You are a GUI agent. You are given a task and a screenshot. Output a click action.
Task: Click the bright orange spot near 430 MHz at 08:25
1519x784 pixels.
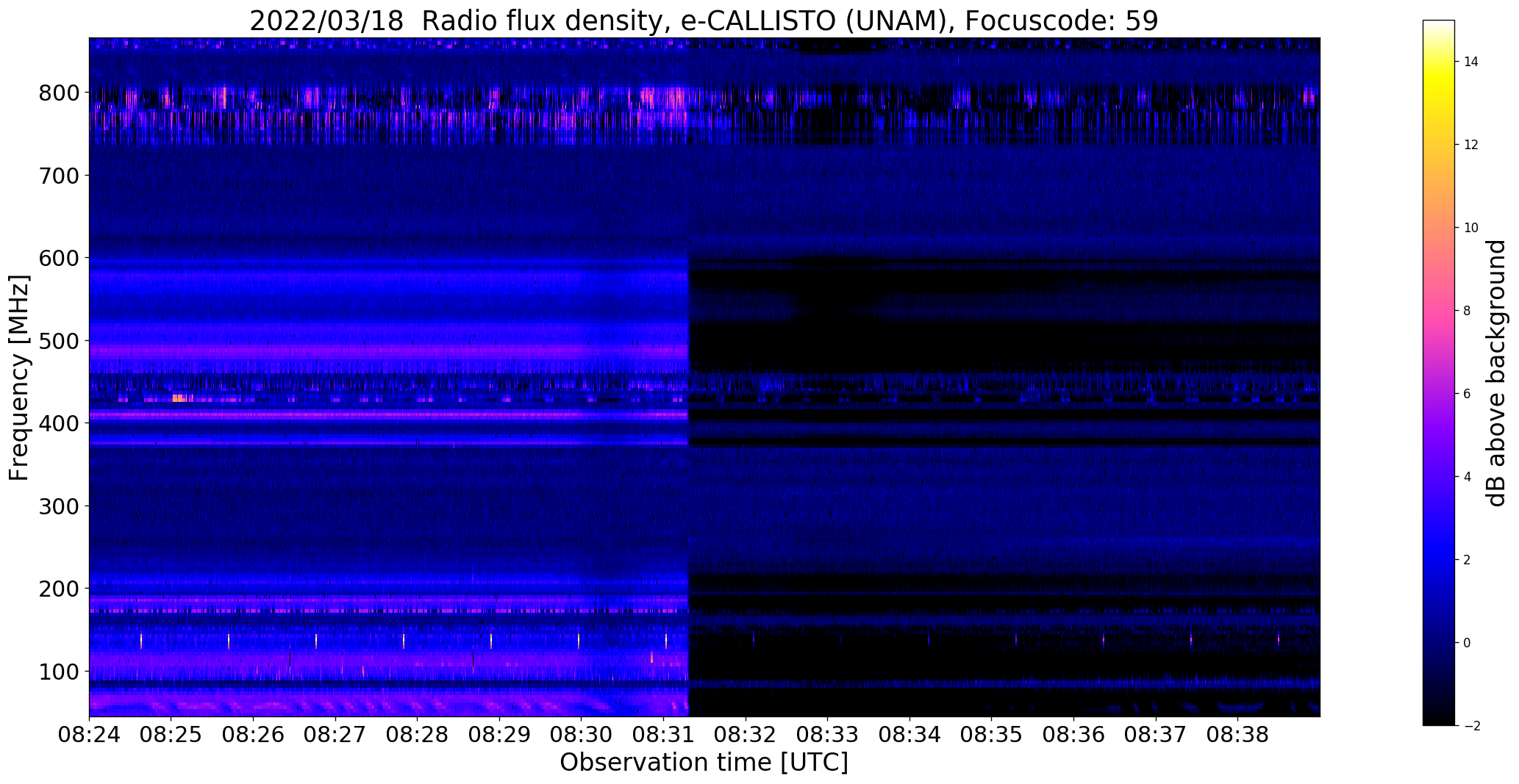[x=177, y=398]
